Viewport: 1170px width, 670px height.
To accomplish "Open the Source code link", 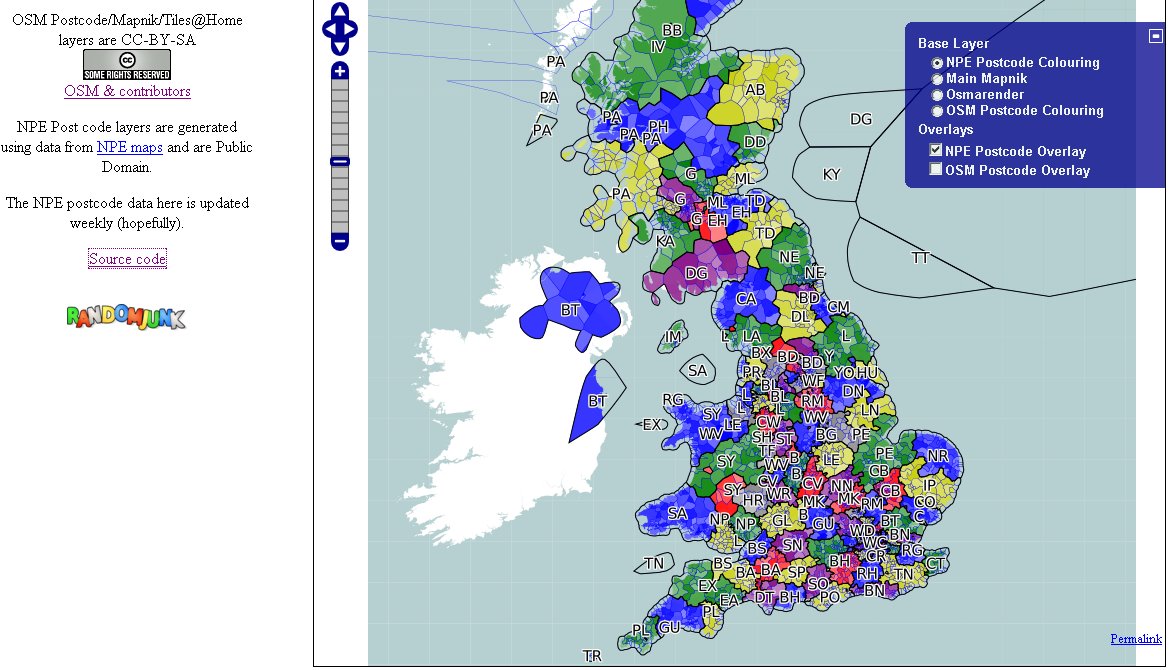I will pyautogui.click(x=128, y=259).
